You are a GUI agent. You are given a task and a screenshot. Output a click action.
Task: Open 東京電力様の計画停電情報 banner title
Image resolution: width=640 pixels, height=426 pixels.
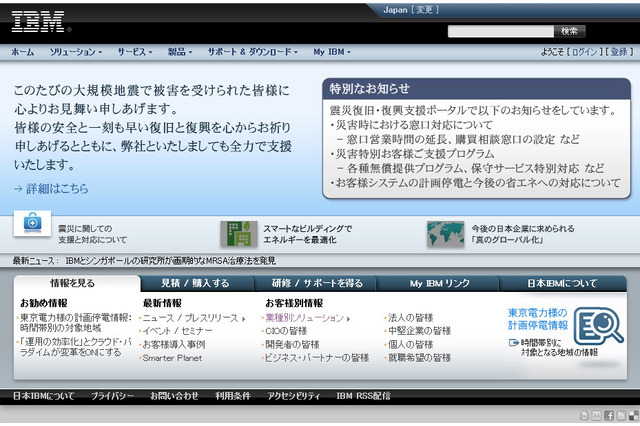pyautogui.click(x=538, y=319)
